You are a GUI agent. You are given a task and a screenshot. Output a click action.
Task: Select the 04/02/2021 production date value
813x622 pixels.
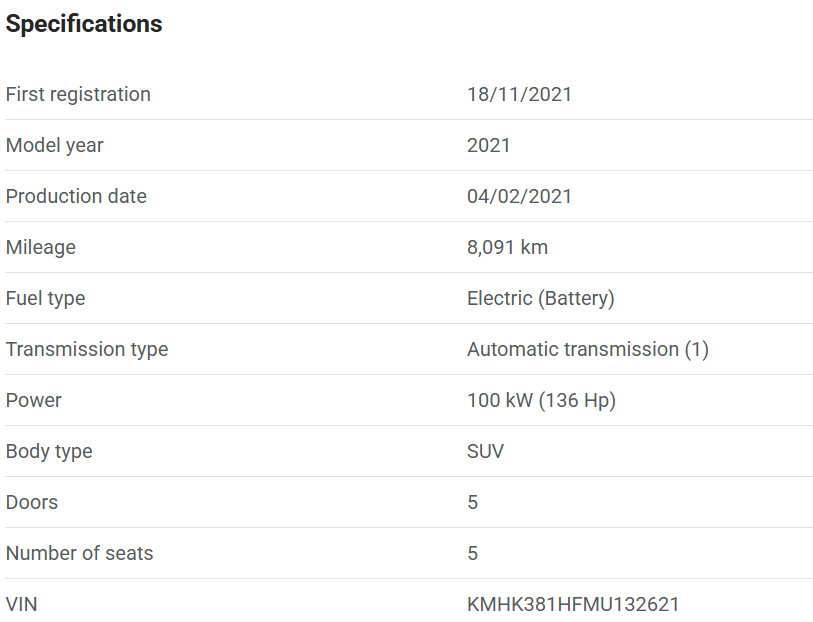coord(519,196)
